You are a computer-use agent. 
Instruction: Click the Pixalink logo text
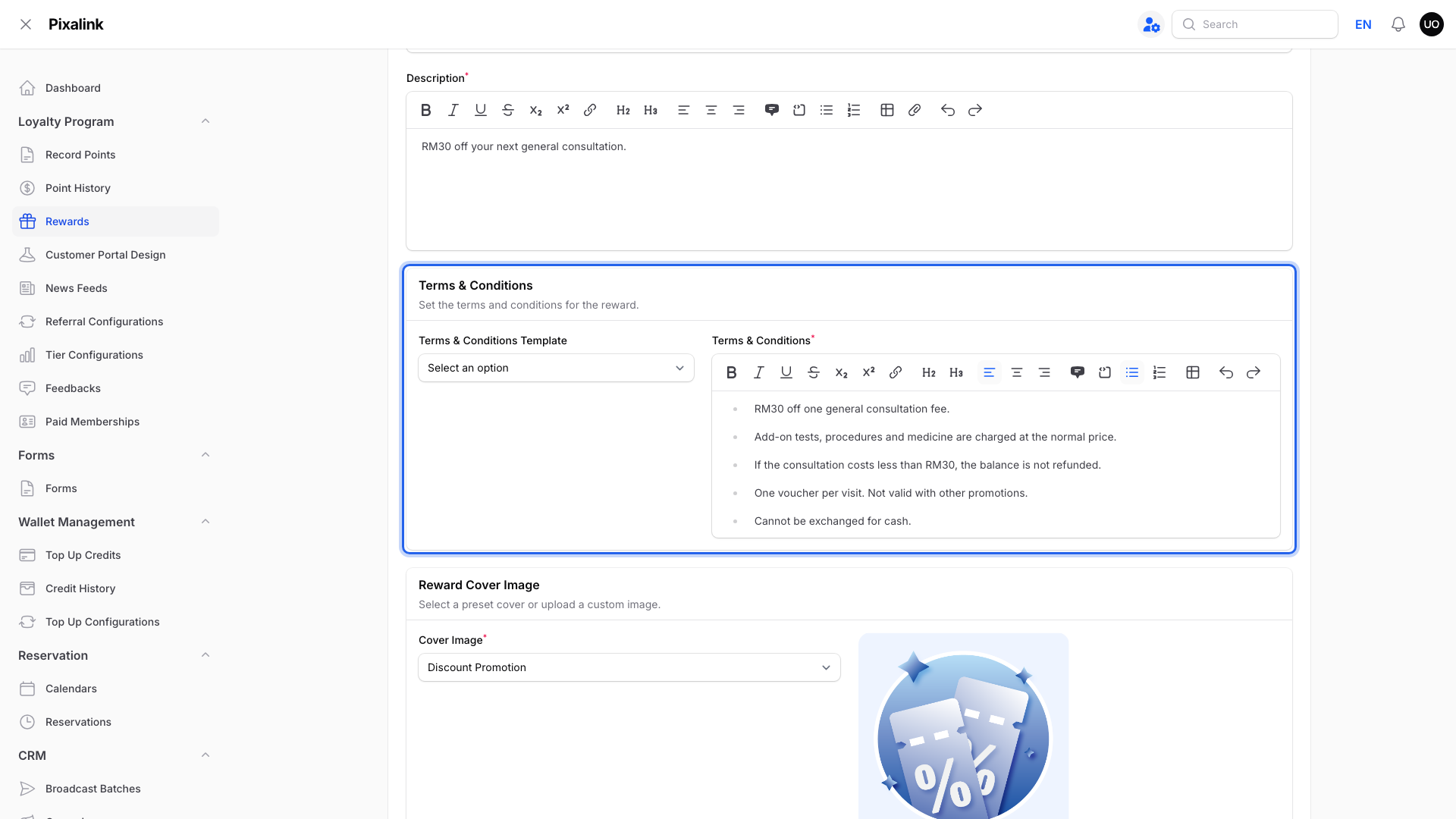click(76, 24)
